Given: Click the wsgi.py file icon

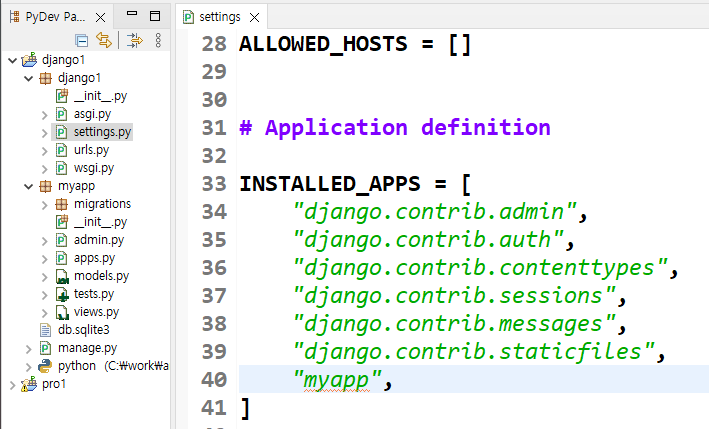Looking at the screenshot, I should tap(61, 168).
